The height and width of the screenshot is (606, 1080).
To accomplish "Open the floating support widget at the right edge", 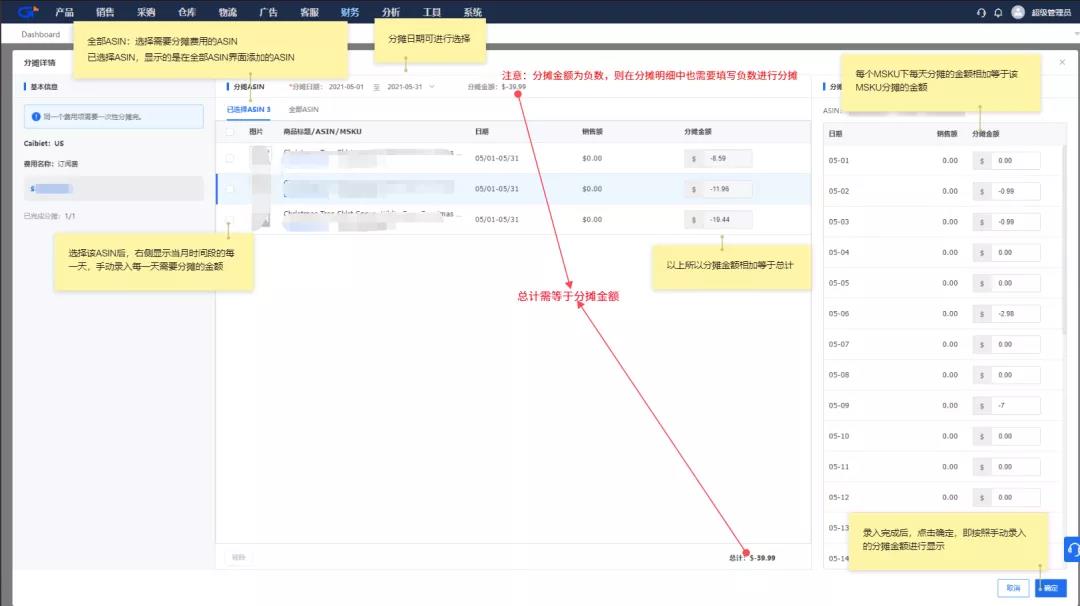I will click(1072, 550).
